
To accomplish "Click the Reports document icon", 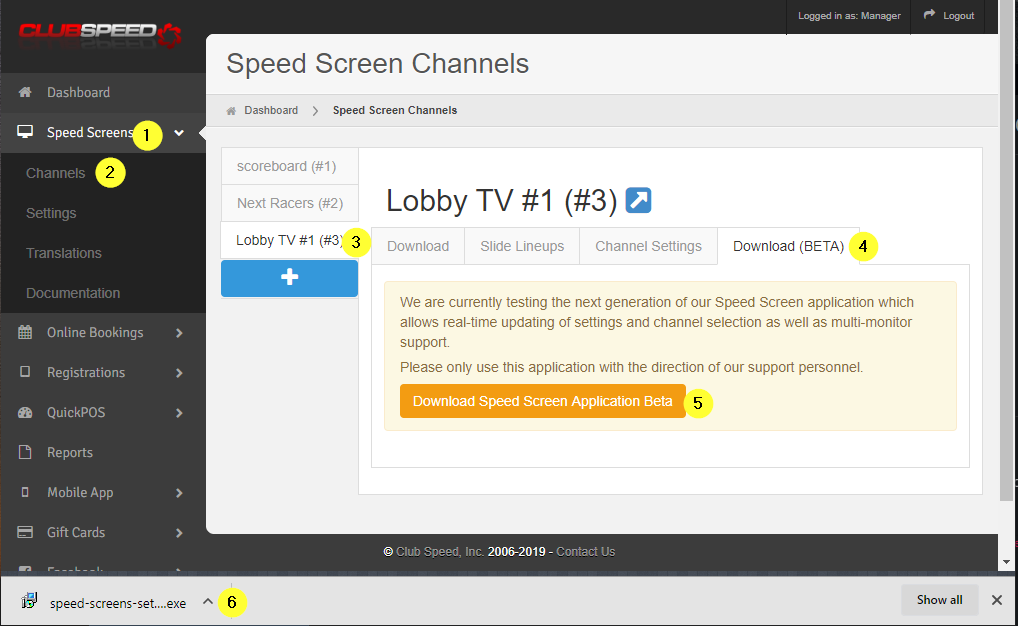I will 25,452.
